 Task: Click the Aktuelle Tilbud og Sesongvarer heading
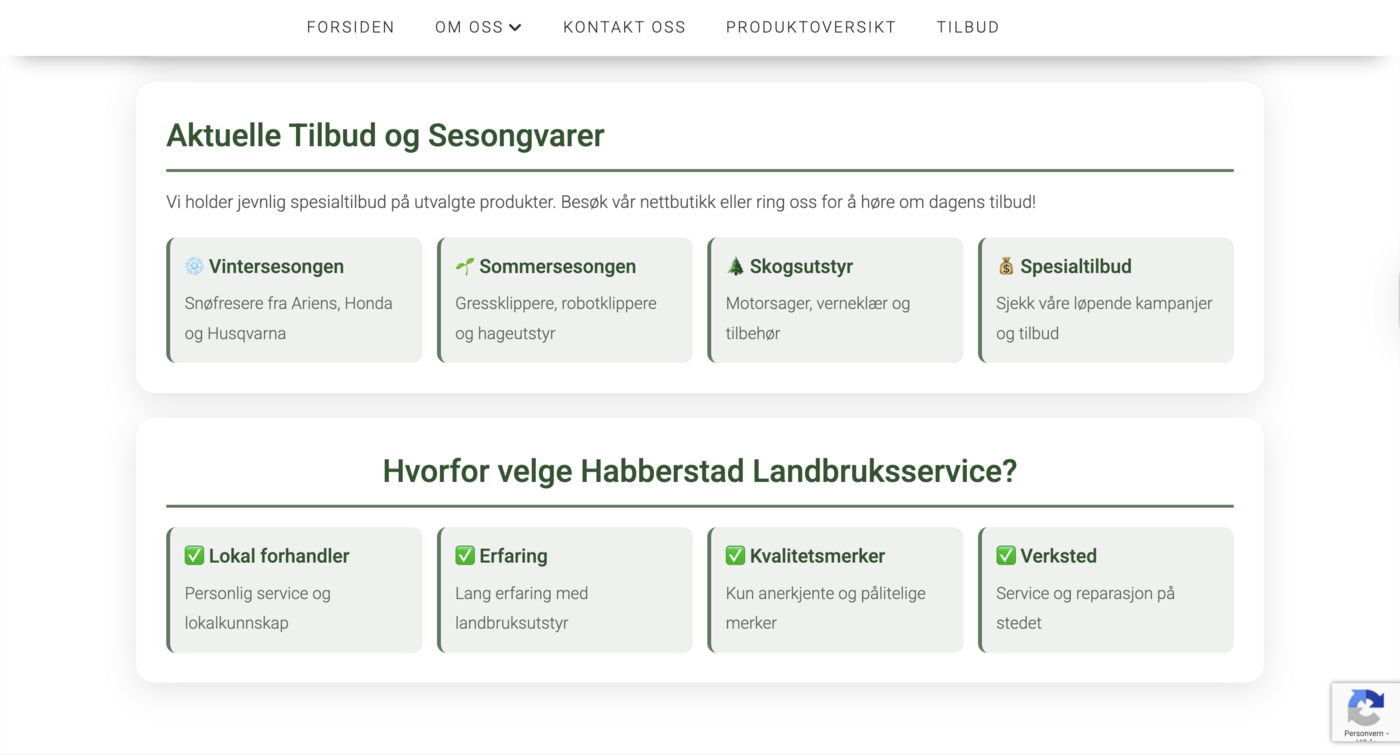coord(385,135)
